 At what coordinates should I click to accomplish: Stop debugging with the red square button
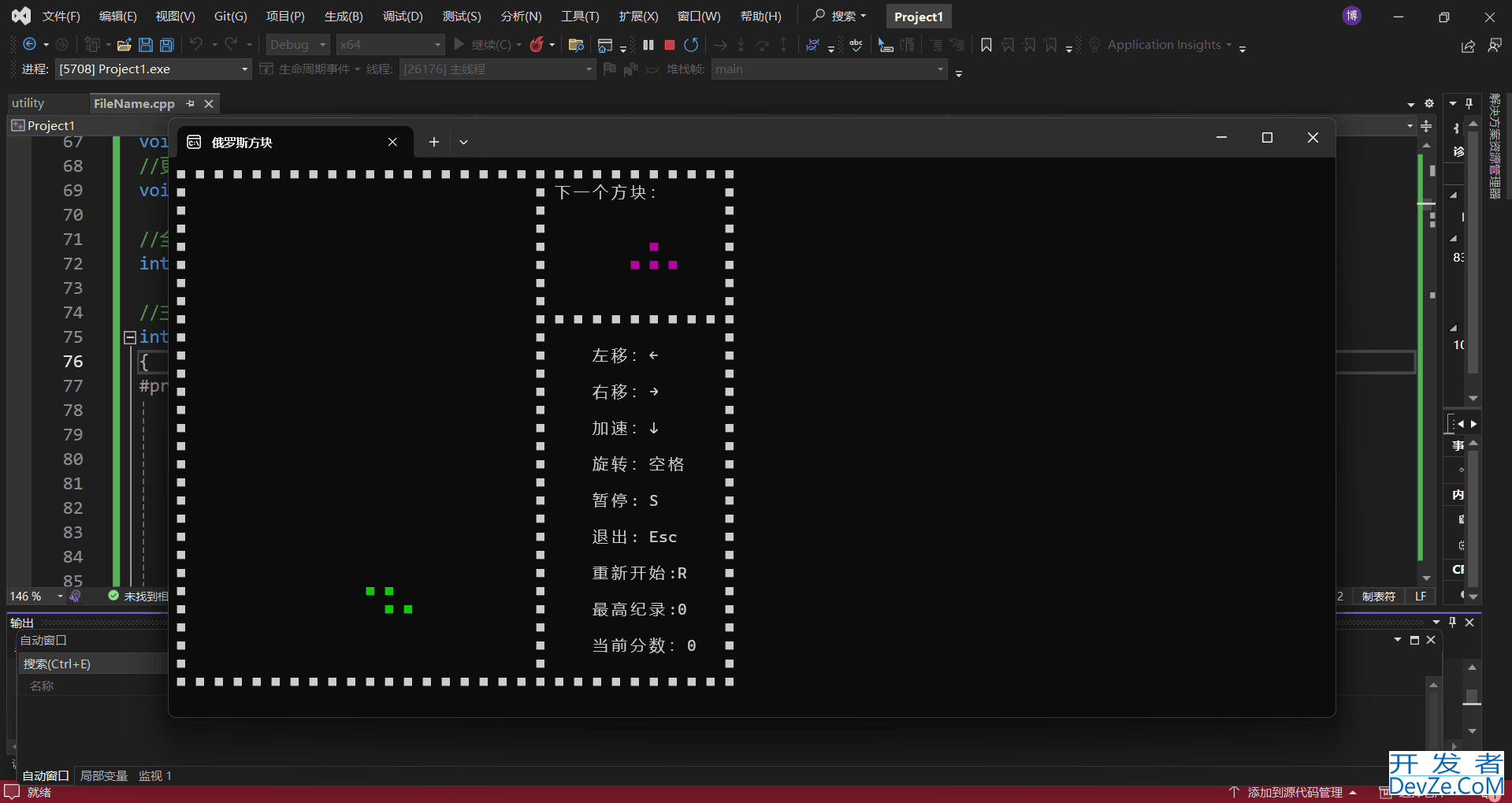pyautogui.click(x=670, y=45)
